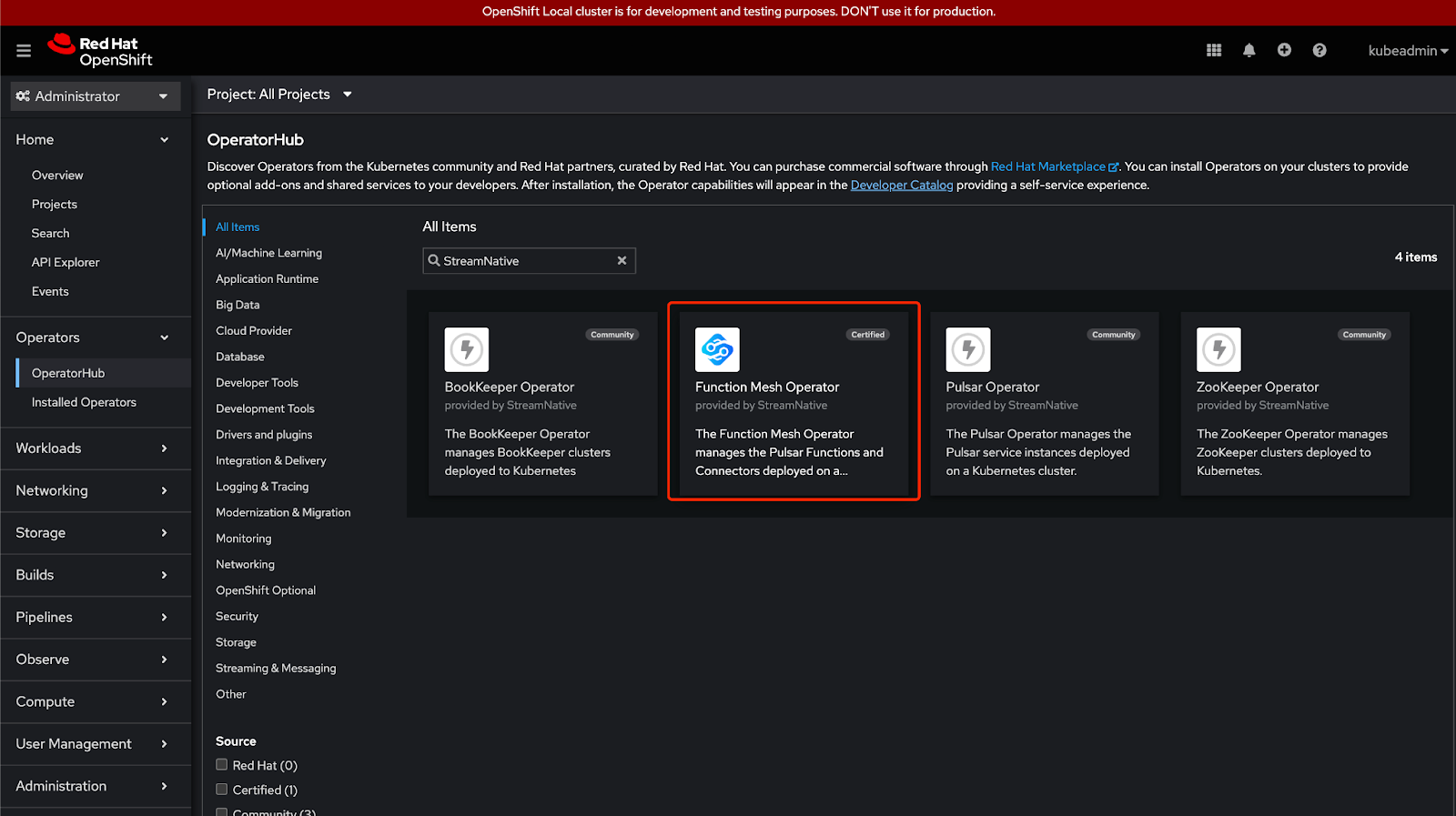Viewport: 1456px width, 816px height.
Task: Click the Pulsar Operator icon
Action: coord(968,349)
